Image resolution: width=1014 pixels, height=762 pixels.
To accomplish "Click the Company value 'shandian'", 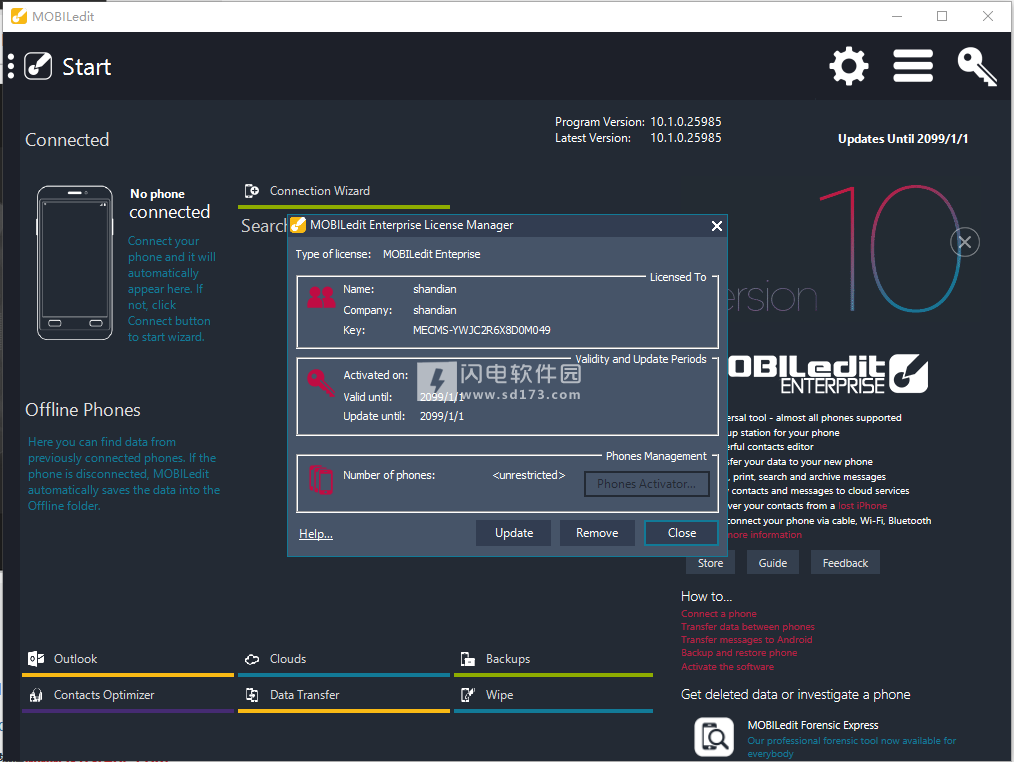I will 435,310.
